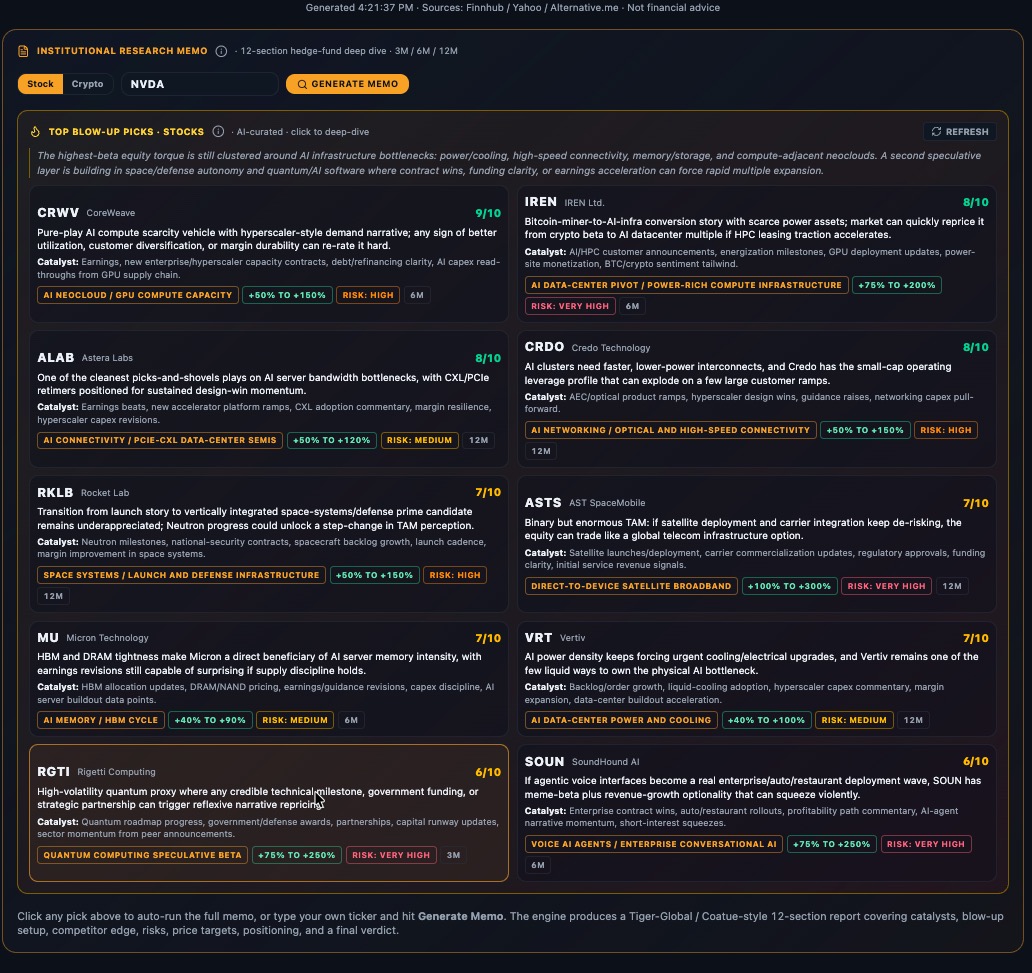Click the 6M horizon badge on SOUN
The height and width of the screenshot is (973, 1032).
[x=538, y=865]
